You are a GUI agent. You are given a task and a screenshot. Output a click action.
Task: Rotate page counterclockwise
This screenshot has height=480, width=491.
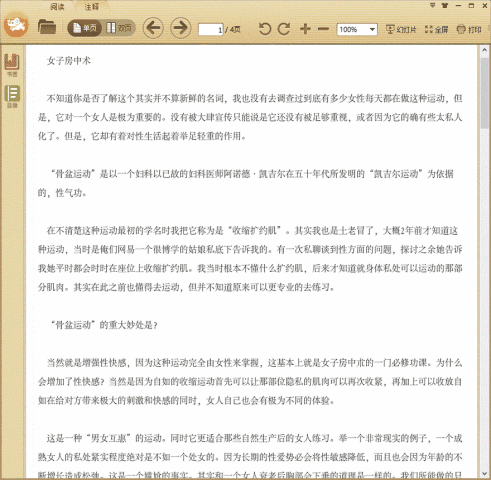[x=265, y=29]
